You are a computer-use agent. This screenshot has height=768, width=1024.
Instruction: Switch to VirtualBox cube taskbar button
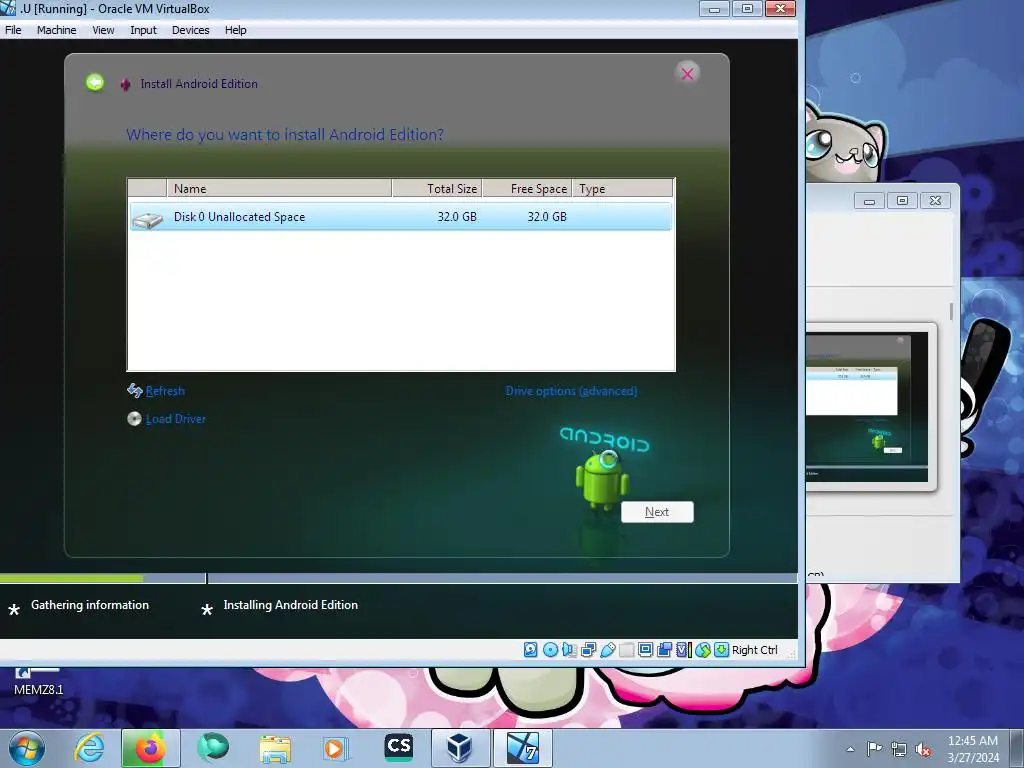(x=460, y=748)
